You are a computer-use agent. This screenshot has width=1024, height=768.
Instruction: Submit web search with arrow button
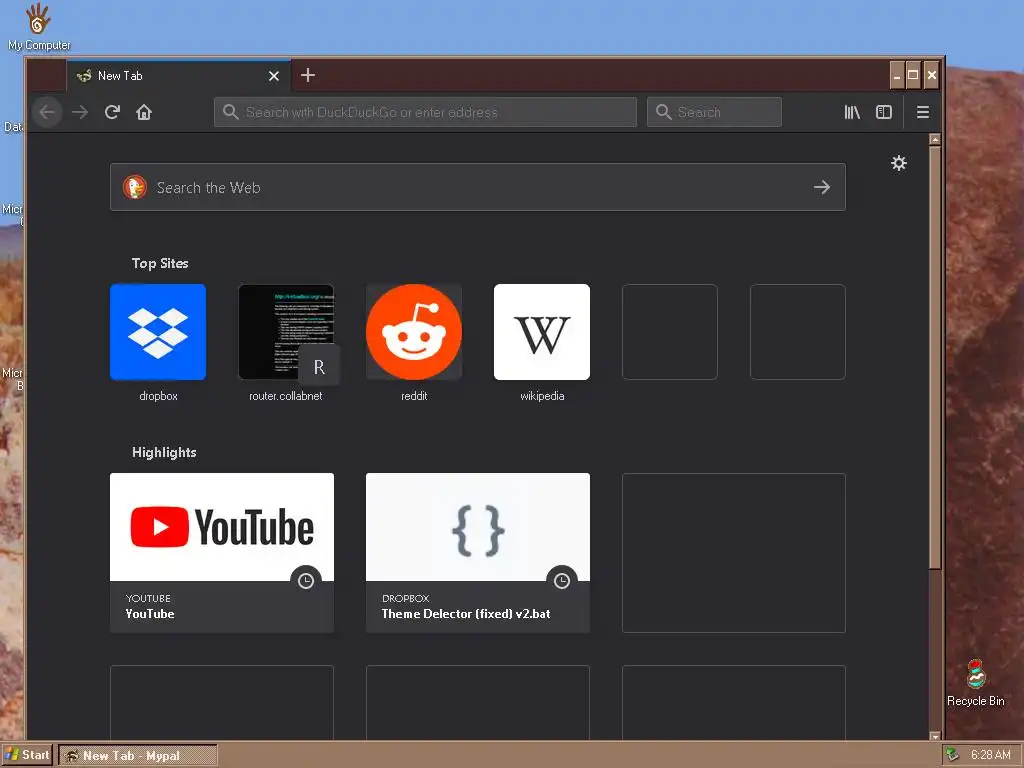822,187
